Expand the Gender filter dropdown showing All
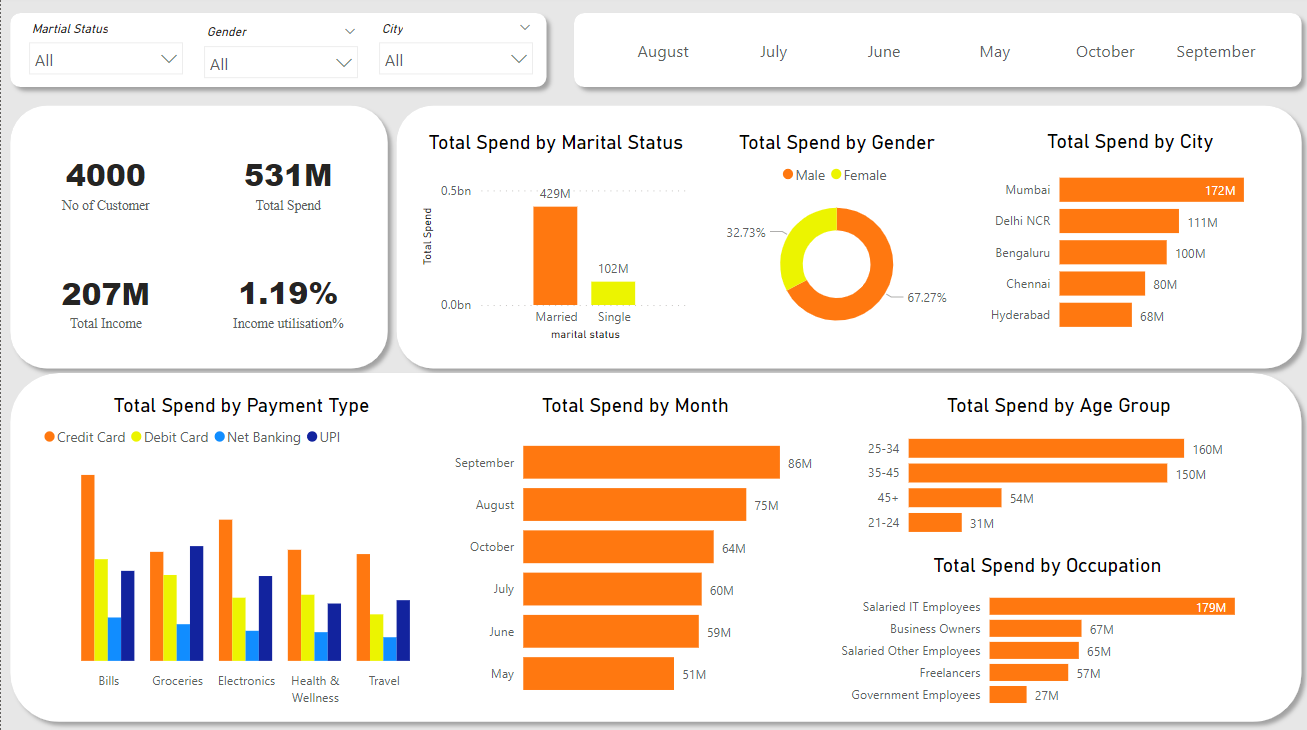Screen dimensions: 1307x730 pos(281,63)
